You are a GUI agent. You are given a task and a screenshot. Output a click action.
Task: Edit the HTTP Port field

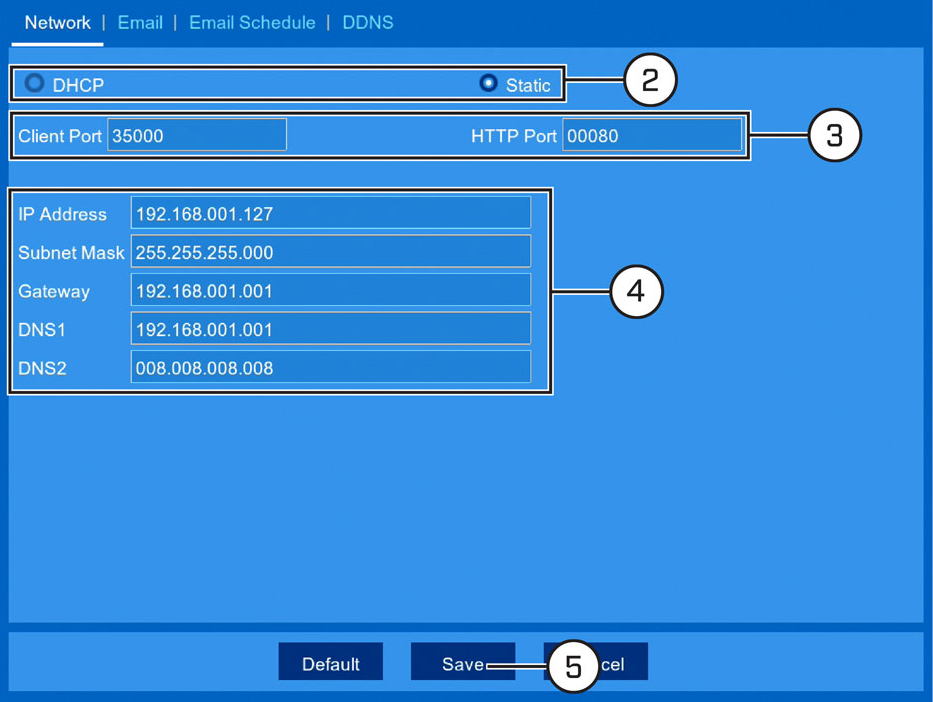[x=652, y=135]
